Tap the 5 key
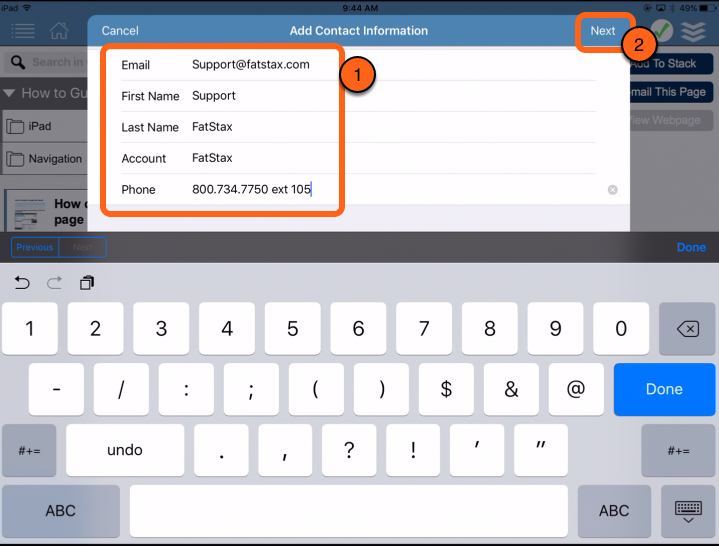This screenshot has width=719, height=546. pyautogui.click(x=293, y=329)
